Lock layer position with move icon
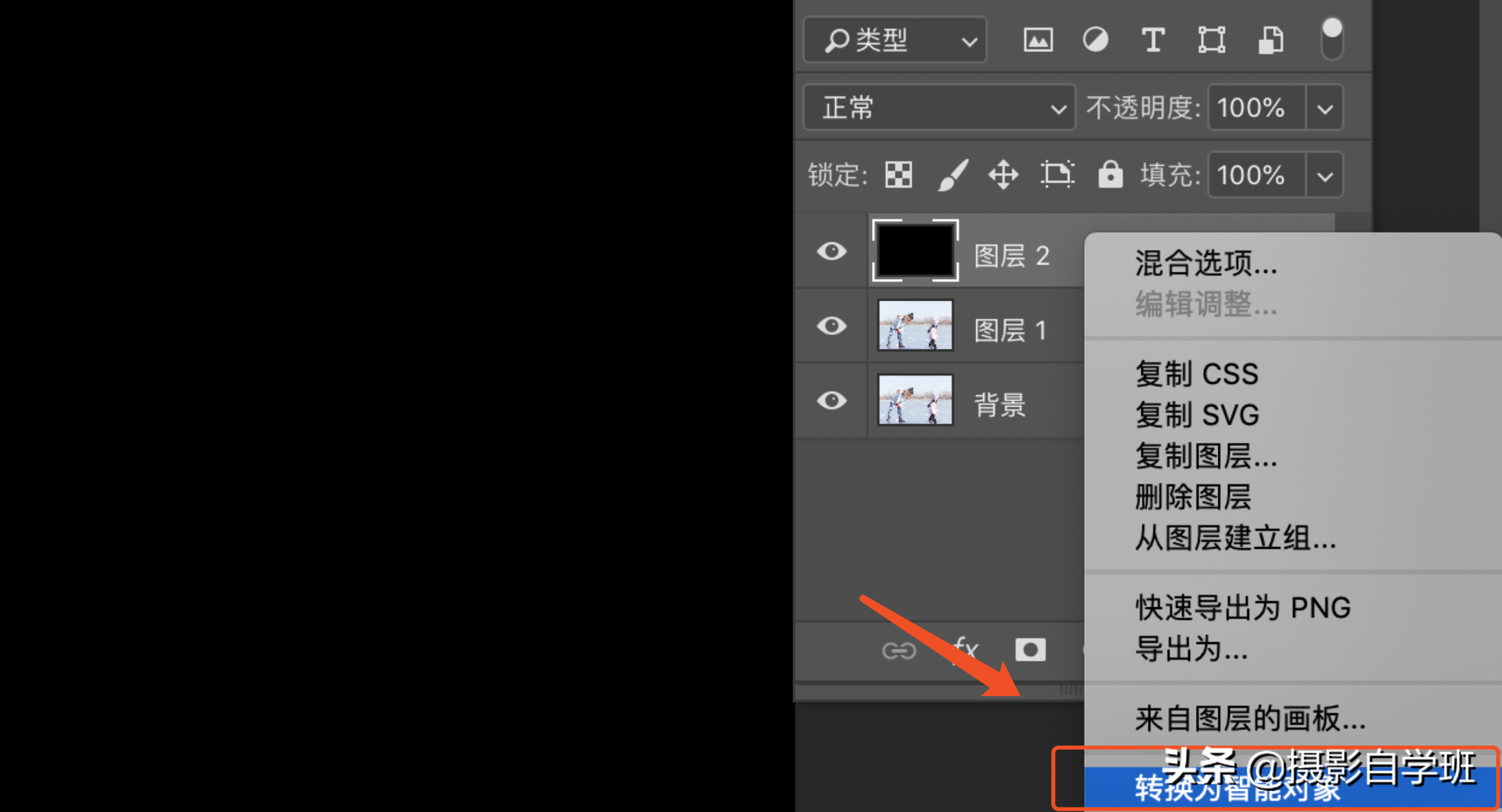Screen dimensions: 1502x812 [x=1003, y=175]
